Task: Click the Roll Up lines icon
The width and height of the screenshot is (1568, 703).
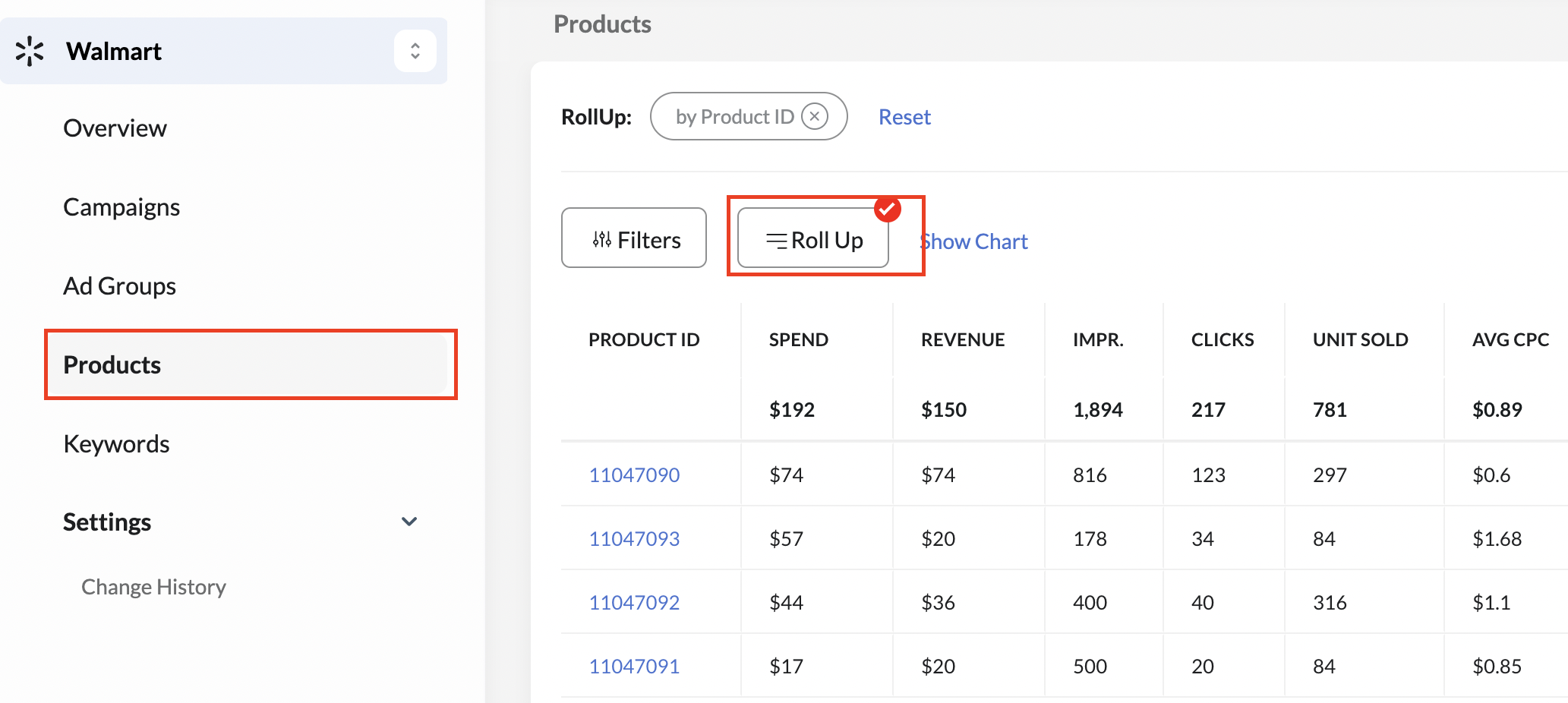Action: point(776,241)
